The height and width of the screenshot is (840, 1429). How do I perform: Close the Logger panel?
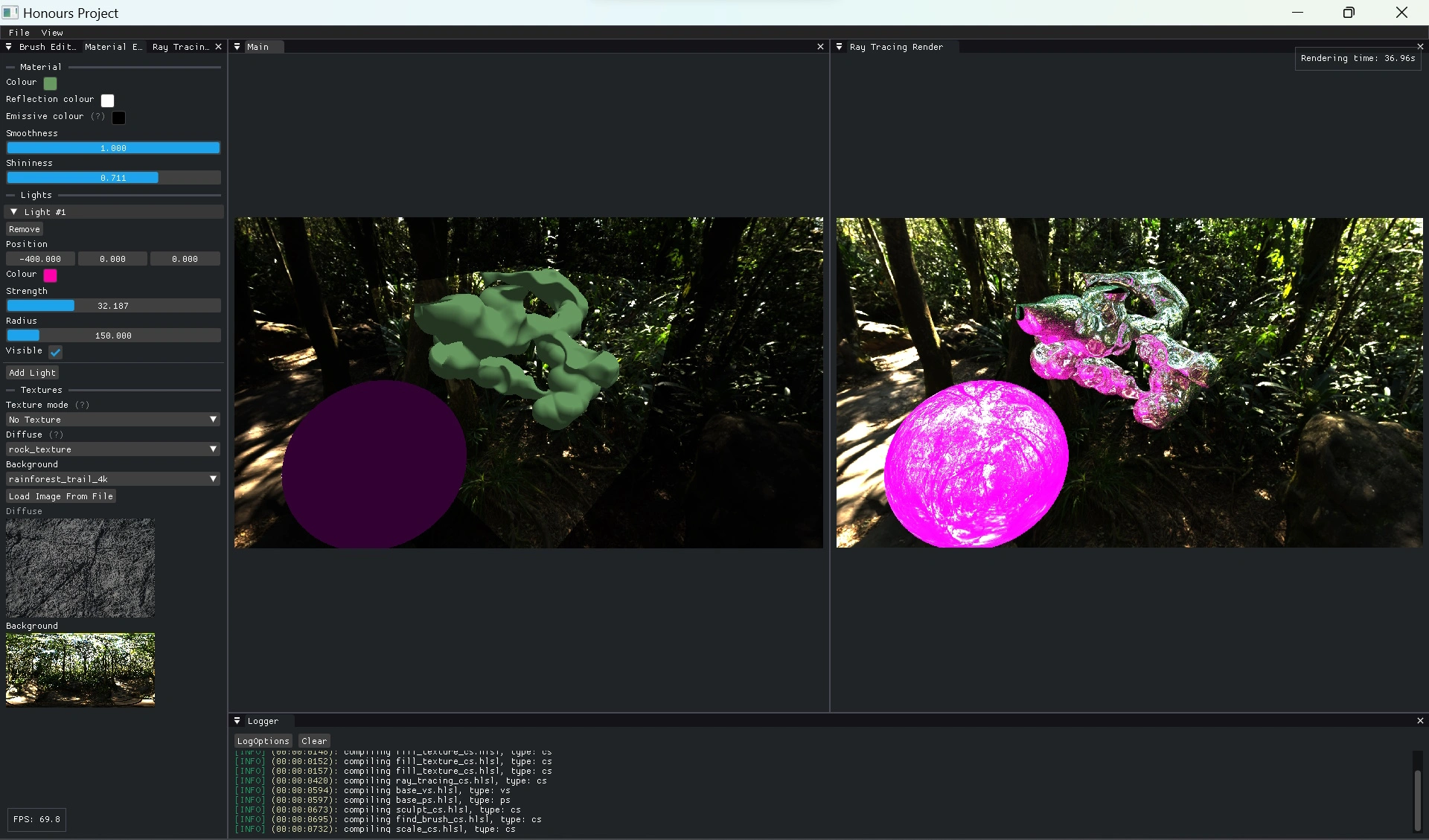(1419, 721)
